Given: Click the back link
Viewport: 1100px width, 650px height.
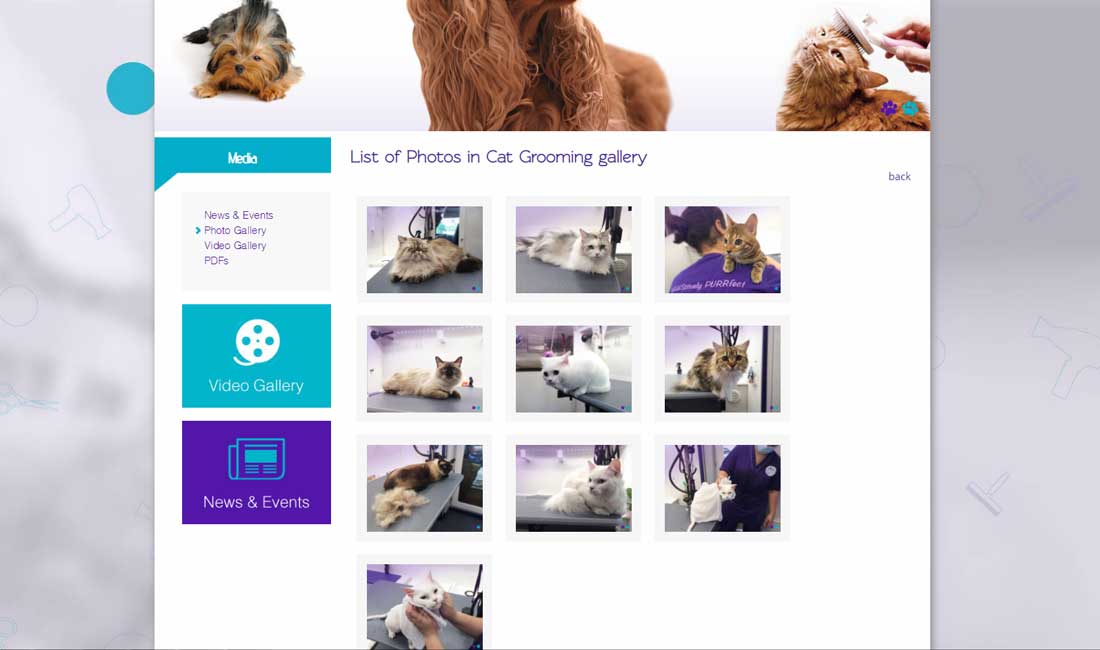Looking at the screenshot, I should [899, 176].
